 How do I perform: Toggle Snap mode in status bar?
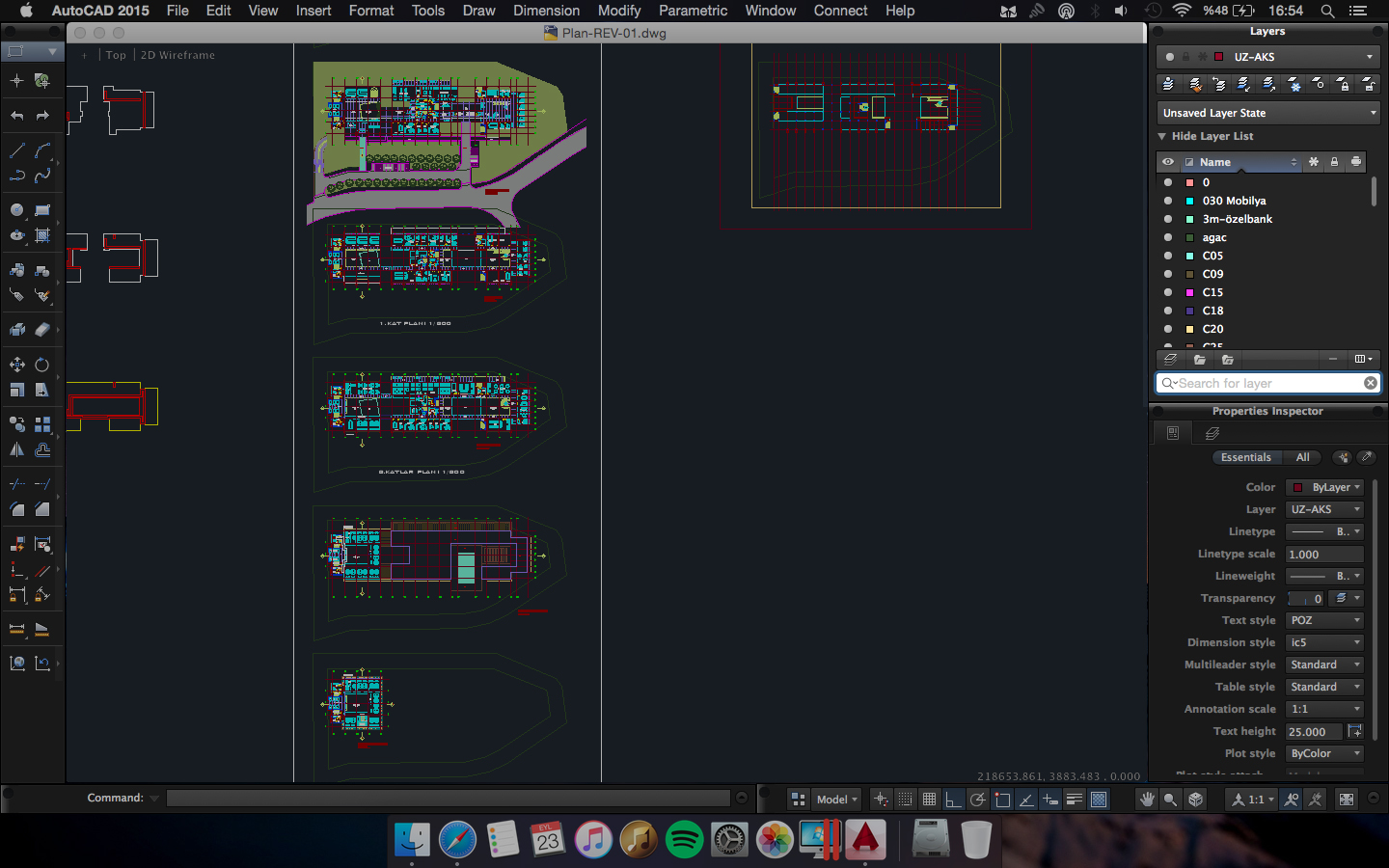tap(905, 800)
